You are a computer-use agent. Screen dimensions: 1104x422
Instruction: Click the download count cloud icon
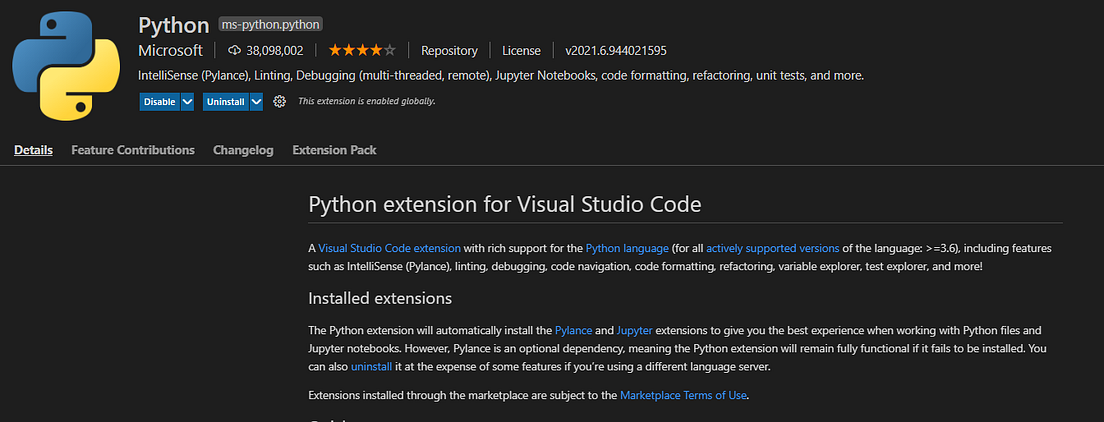[x=235, y=51]
